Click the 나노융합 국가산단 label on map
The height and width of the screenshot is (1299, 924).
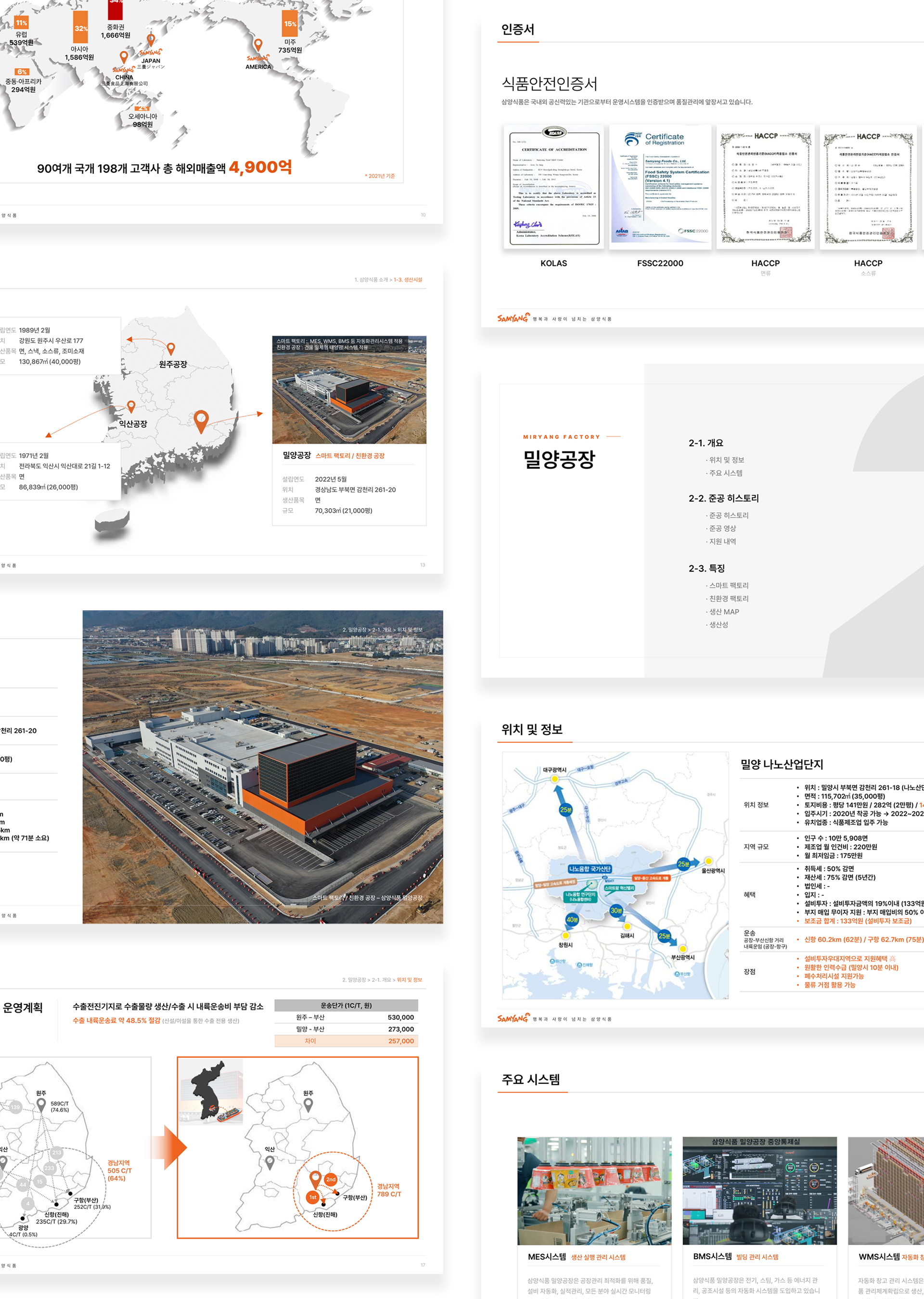point(590,869)
